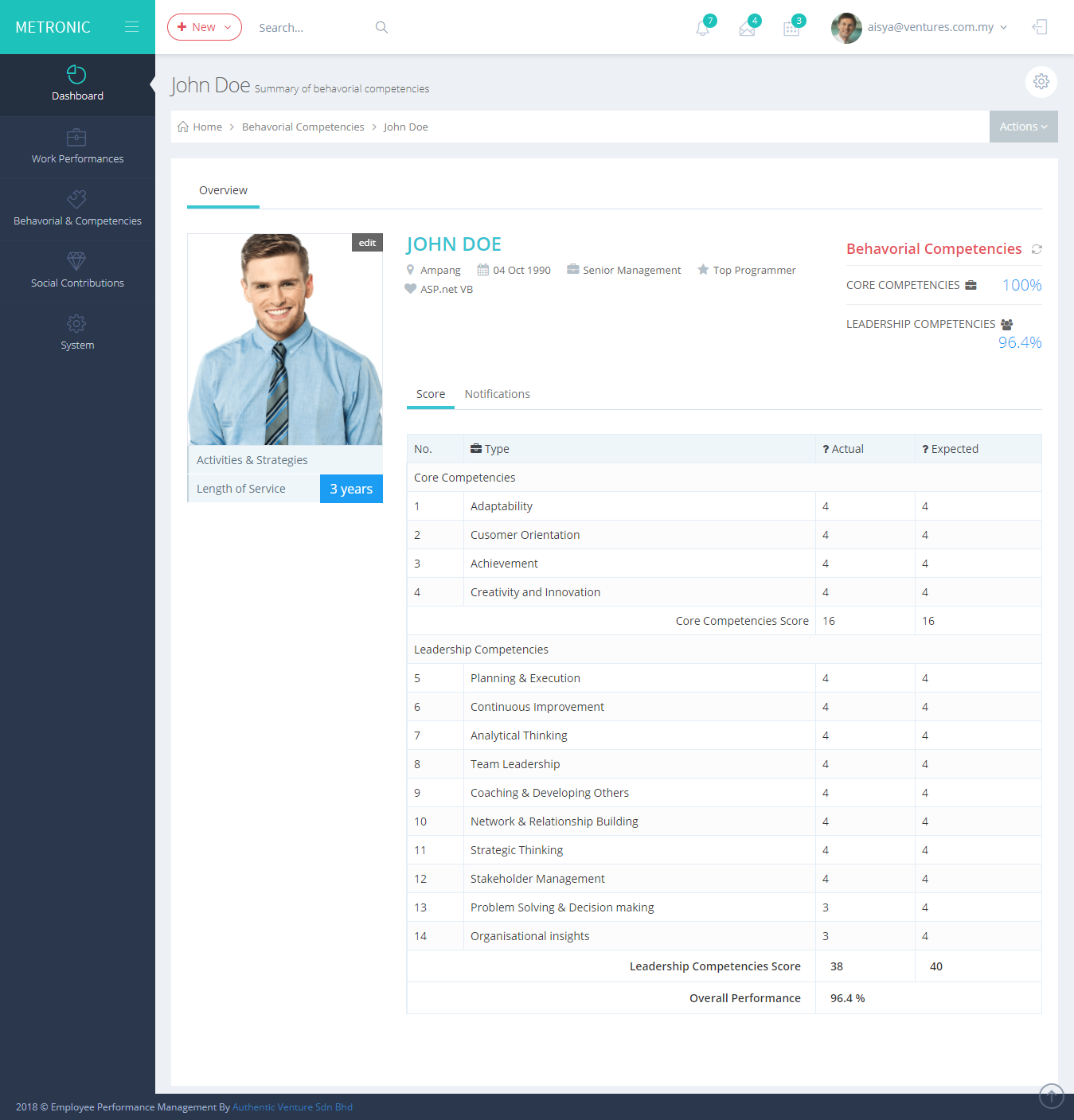Toggle the sidebar hamburger menu
1074x1120 pixels.
pos(131,27)
